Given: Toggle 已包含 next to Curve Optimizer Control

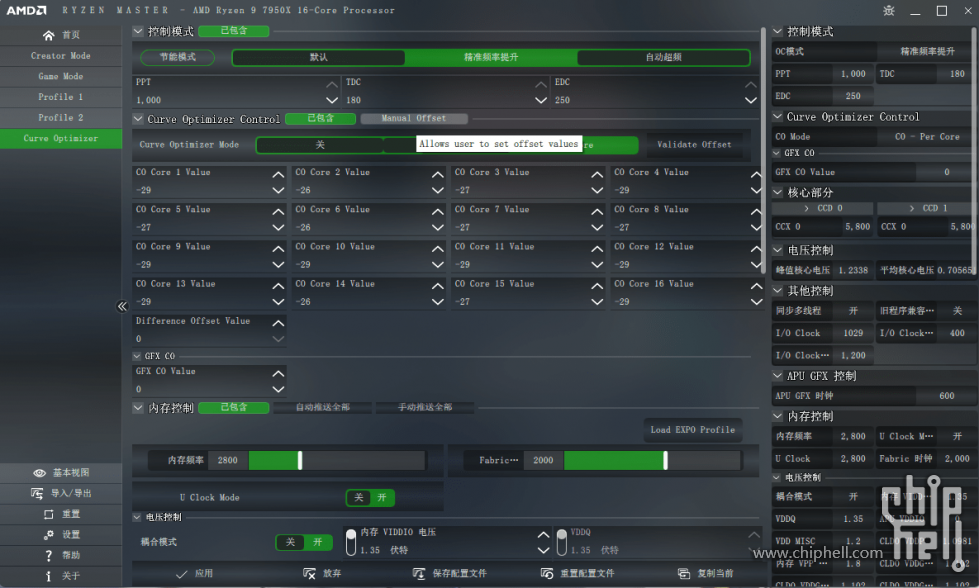Looking at the screenshot, I should pyautogui.click(x=320, y=118).
